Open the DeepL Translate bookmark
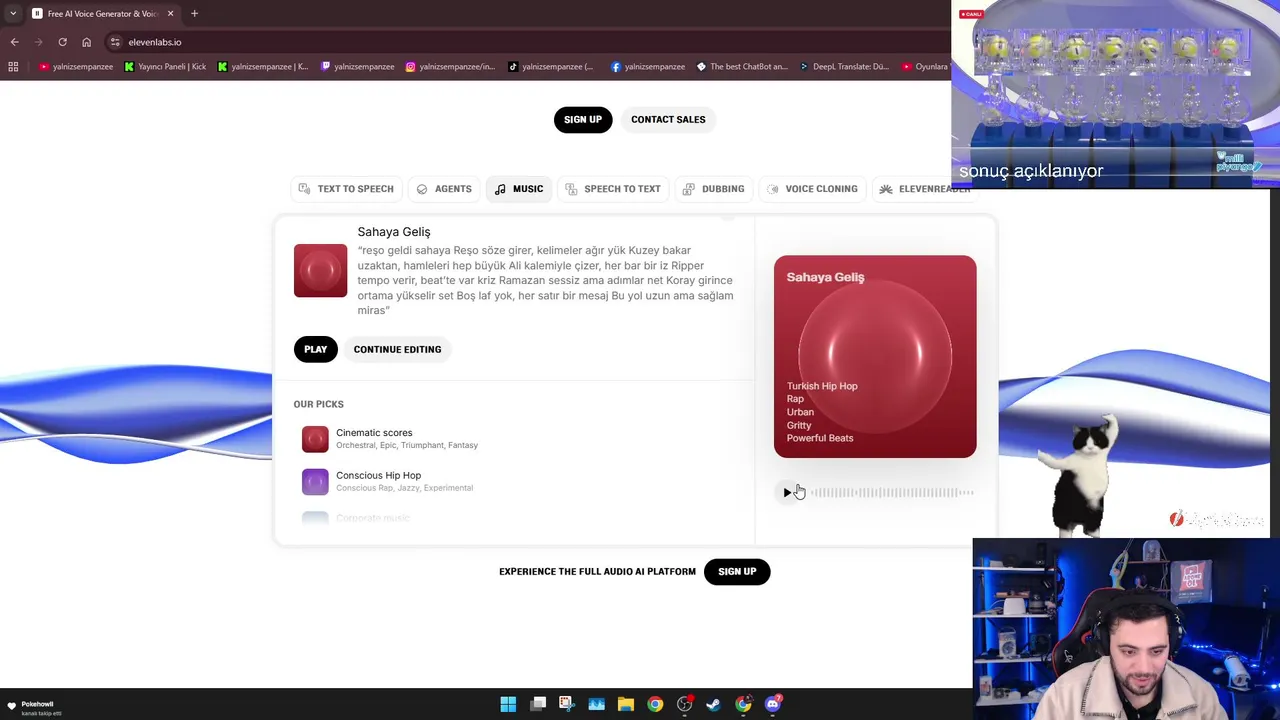The image size is (1280, 720). 844,67
